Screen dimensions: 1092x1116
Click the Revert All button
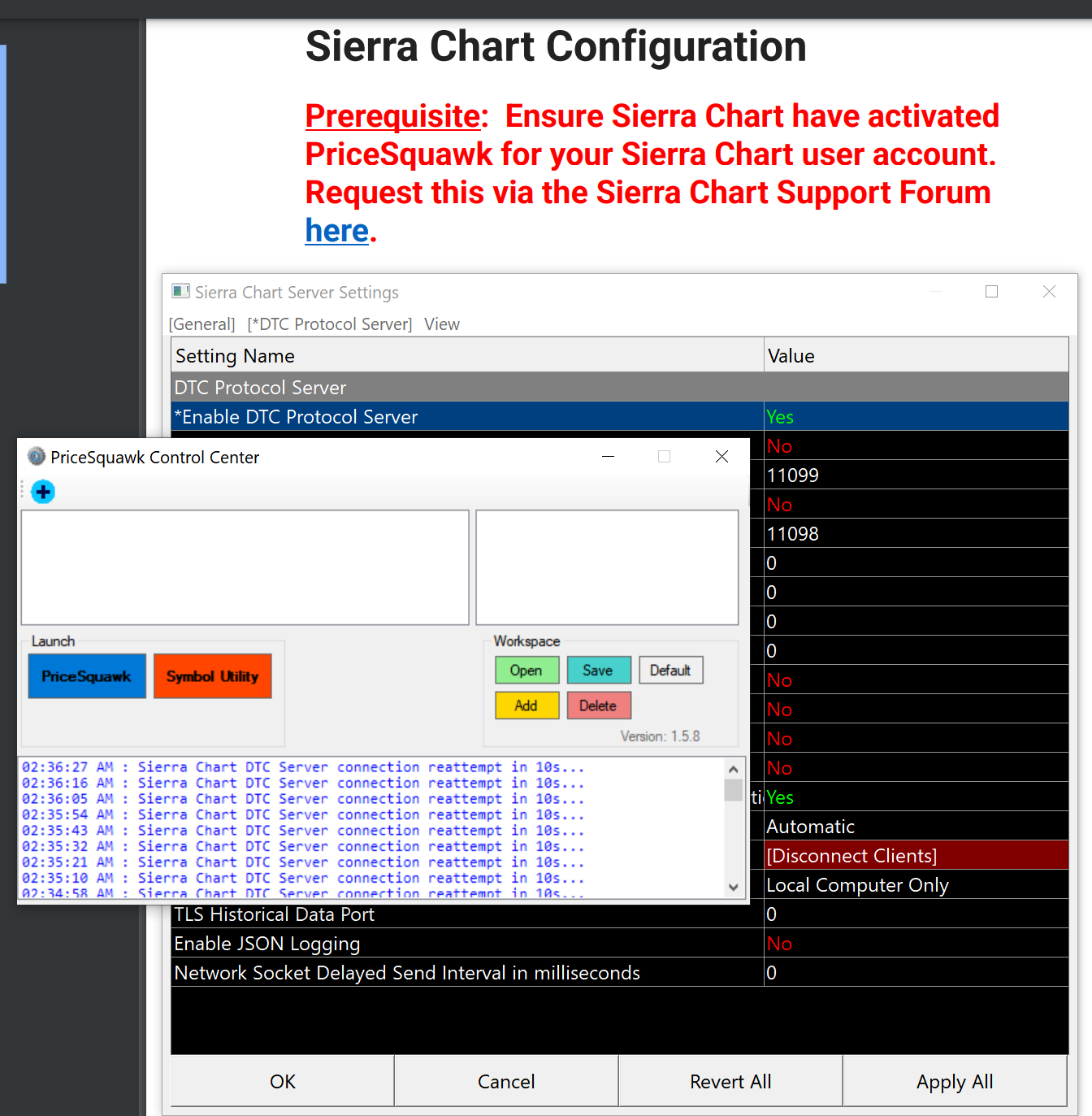pos(730,1081)
